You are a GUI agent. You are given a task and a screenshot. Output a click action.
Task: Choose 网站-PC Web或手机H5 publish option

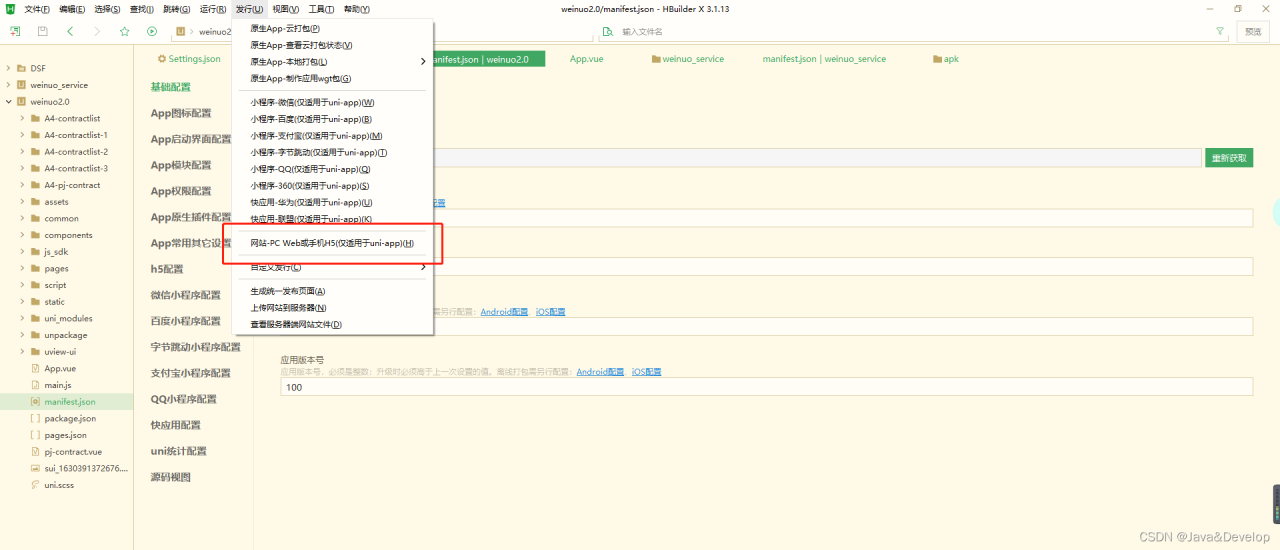point(333,243)
